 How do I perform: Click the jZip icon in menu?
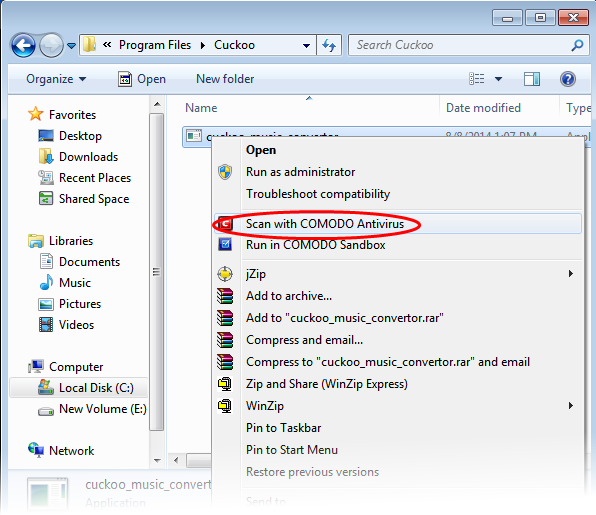225,274
